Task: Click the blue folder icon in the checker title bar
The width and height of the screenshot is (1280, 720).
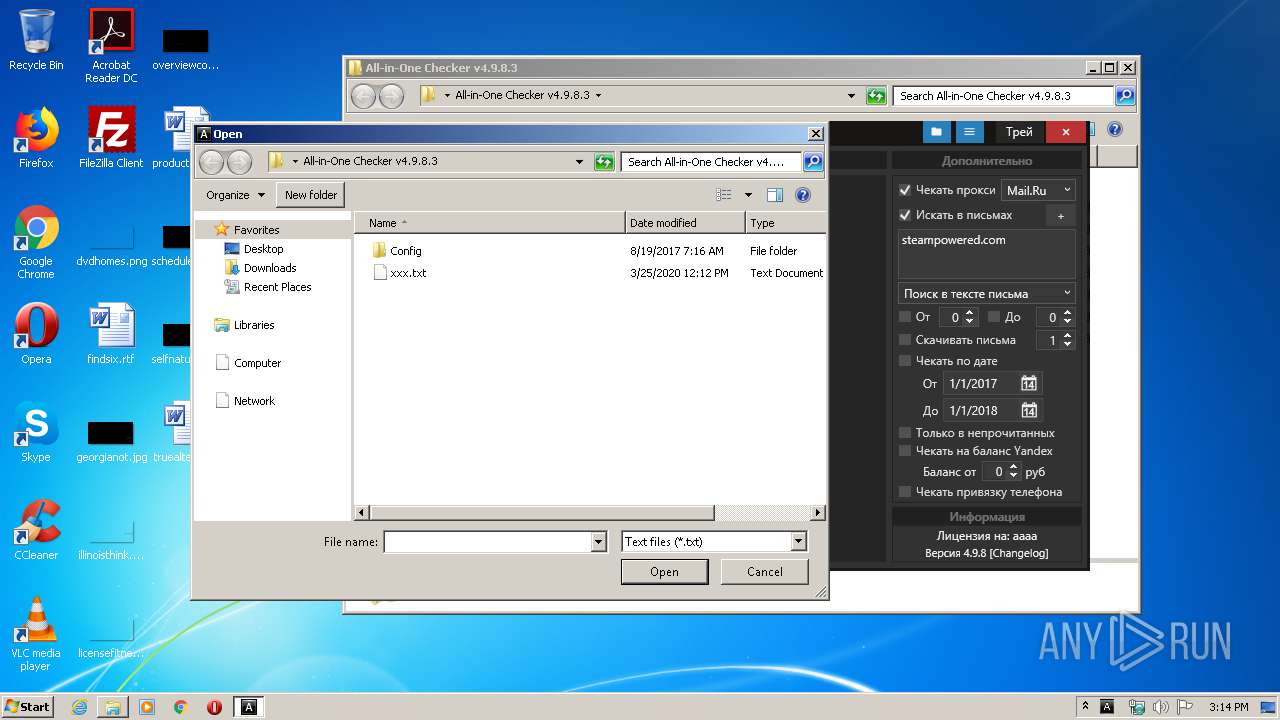Action: coord(936,132)
